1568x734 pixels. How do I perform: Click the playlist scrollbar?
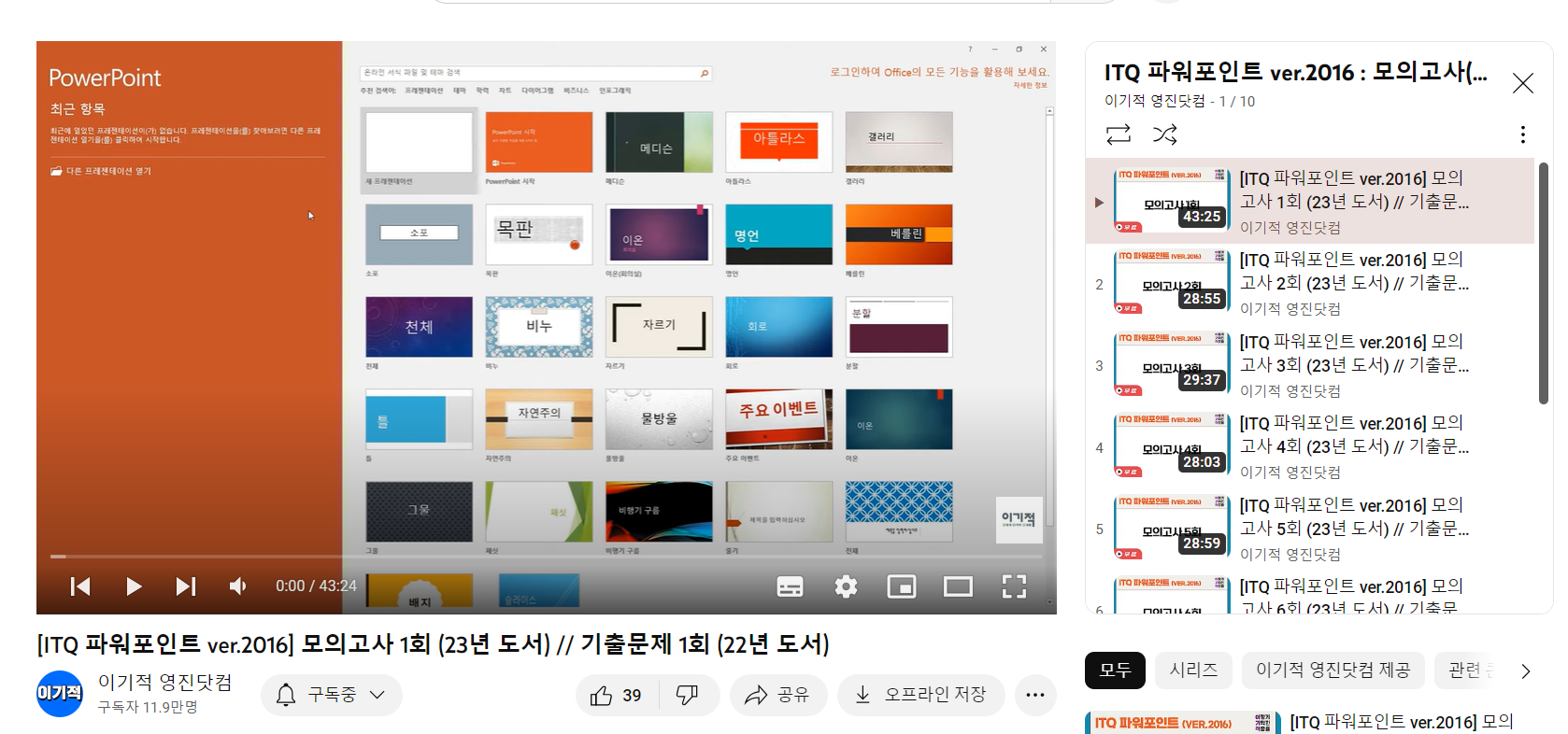[1544, 283]
